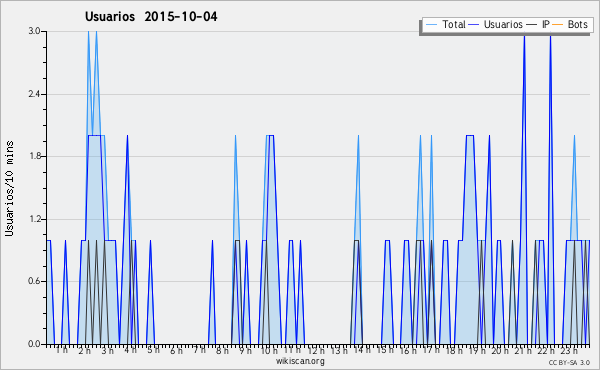This screenshot has height=370, width=600.
Task: Click the '3 h' x-axis label
Action: (x=108, y=350)
